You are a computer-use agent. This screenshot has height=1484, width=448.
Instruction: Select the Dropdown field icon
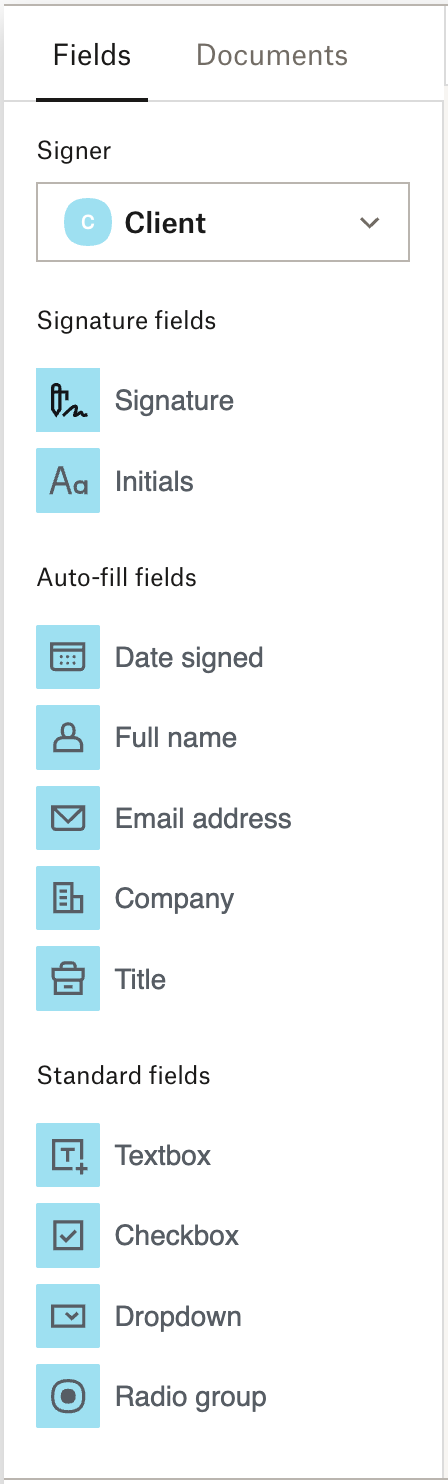coord(68,1316)
